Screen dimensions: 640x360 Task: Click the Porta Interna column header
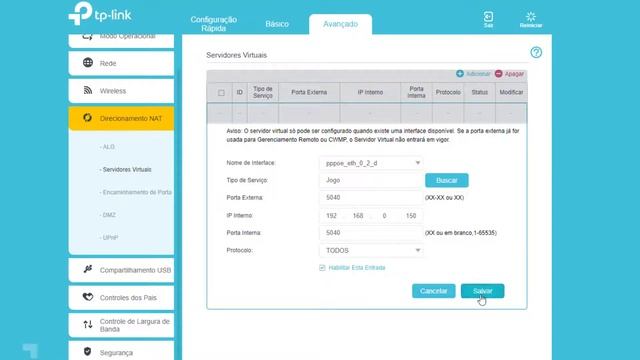click(416, 92)
